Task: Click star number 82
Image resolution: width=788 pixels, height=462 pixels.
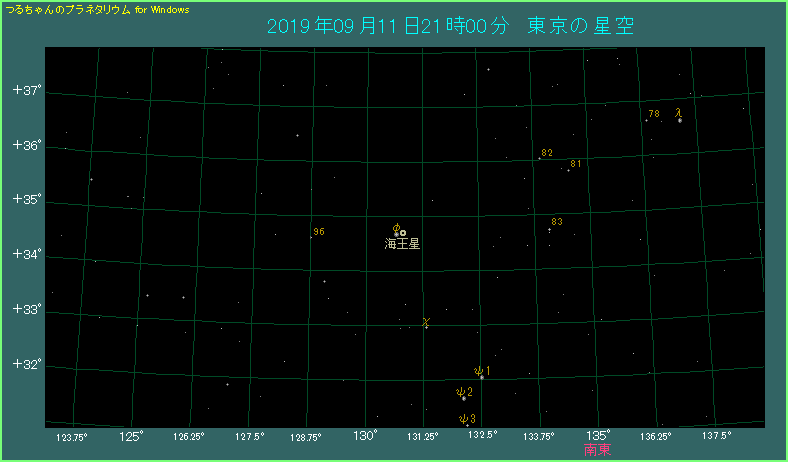Action: click(539, 159)
